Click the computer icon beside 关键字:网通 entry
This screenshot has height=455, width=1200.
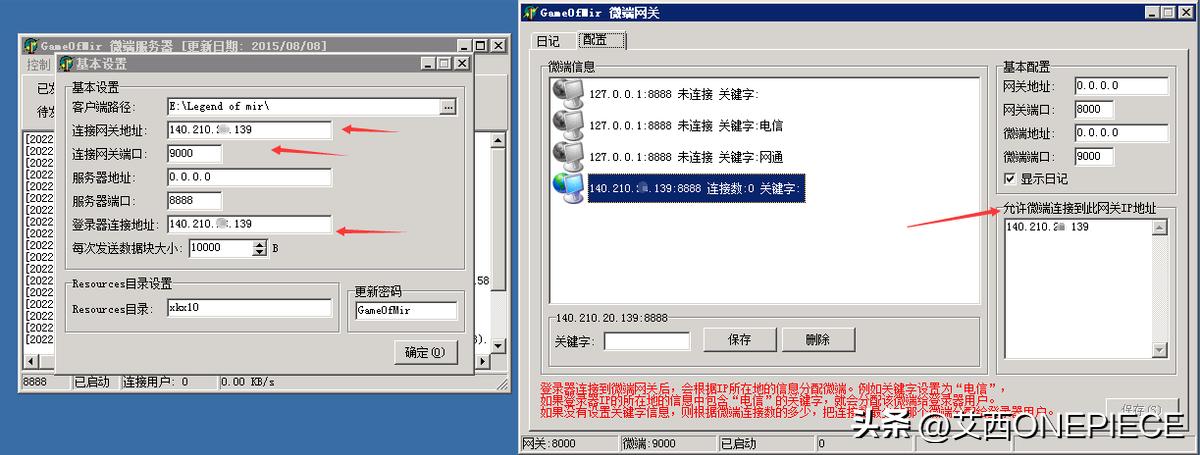(x=568, y=156)
